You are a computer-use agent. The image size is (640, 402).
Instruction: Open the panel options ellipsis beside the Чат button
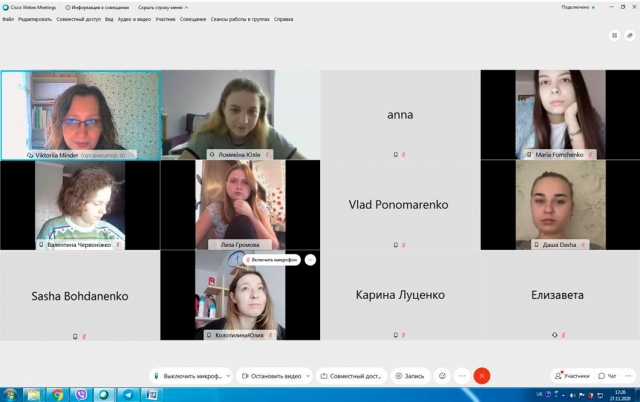(628, 376)
